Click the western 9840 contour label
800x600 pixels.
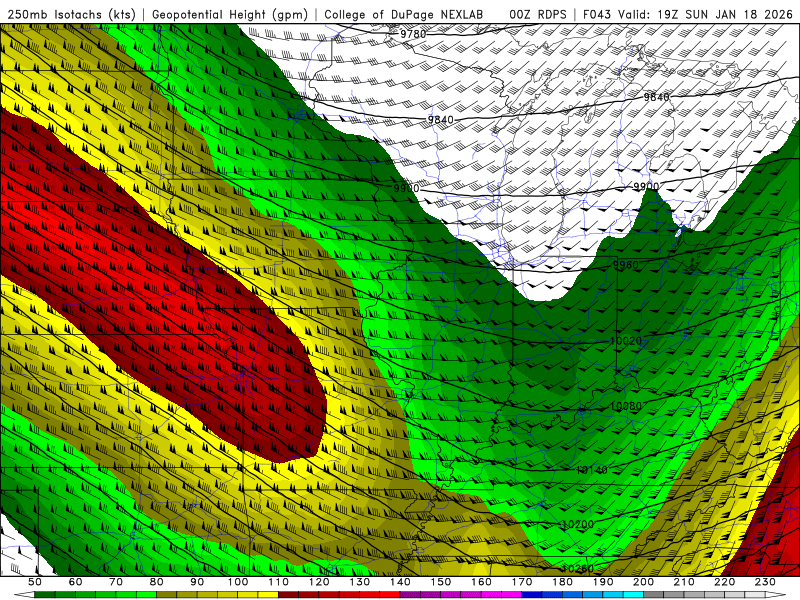(440, 120)
